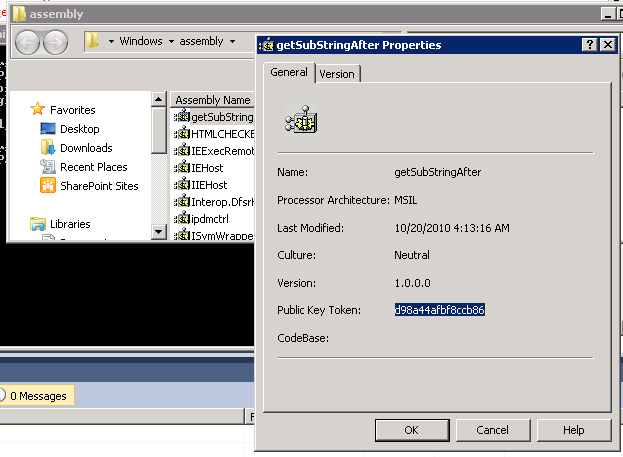623x457 pixels.
Task: Click the Back arrow in the assembly window
Action: click(x=27, y=43)
